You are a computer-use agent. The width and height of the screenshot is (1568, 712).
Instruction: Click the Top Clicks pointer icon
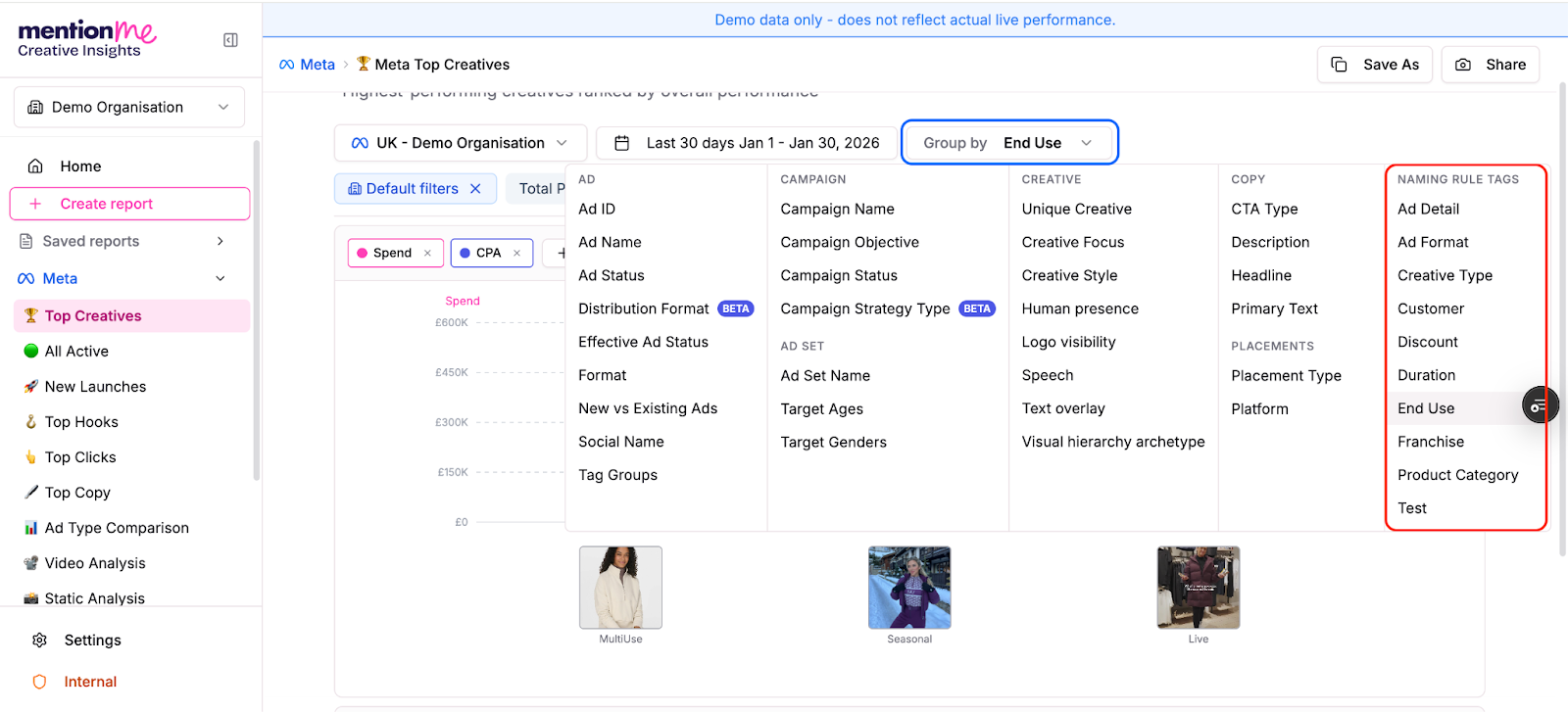[x=31, y=456]
